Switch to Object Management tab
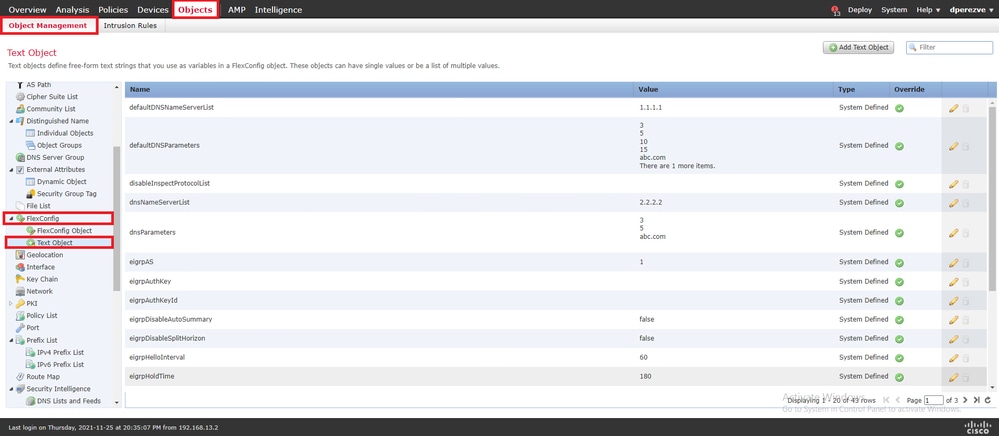999x436 pixels. [48, 25]
